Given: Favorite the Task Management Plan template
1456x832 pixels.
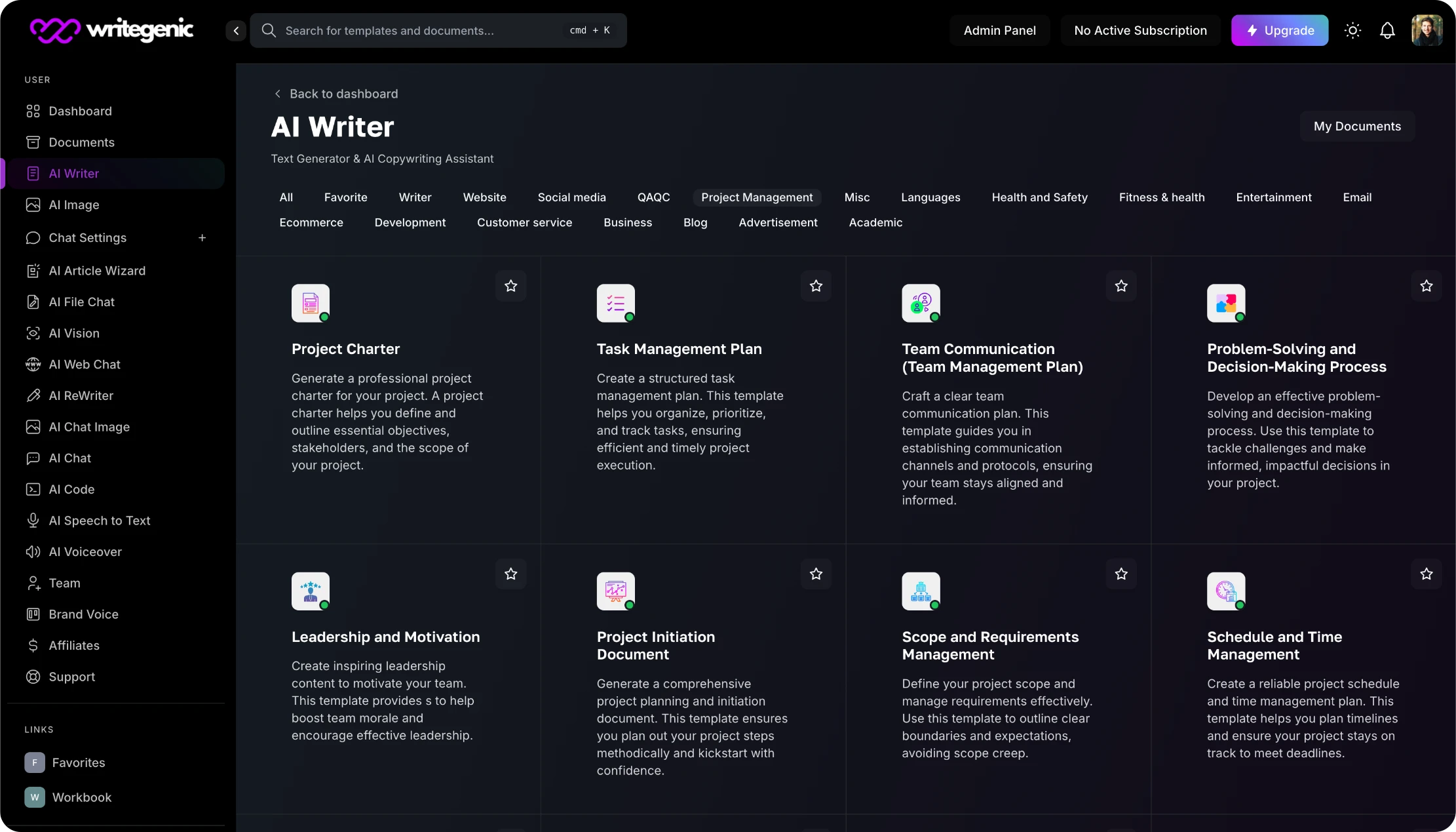Looking at the screenshot, I should tap(816, 286).
